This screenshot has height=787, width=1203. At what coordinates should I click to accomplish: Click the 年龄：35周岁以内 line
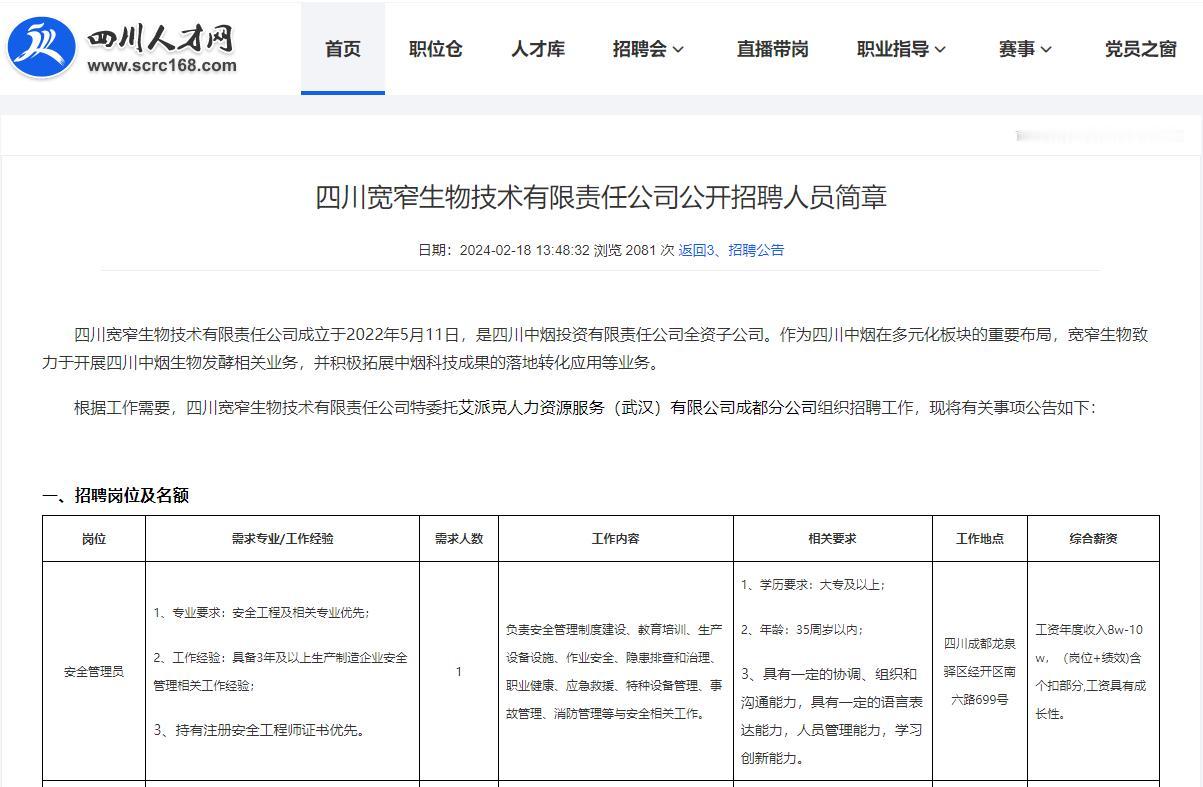coord(802,629)
